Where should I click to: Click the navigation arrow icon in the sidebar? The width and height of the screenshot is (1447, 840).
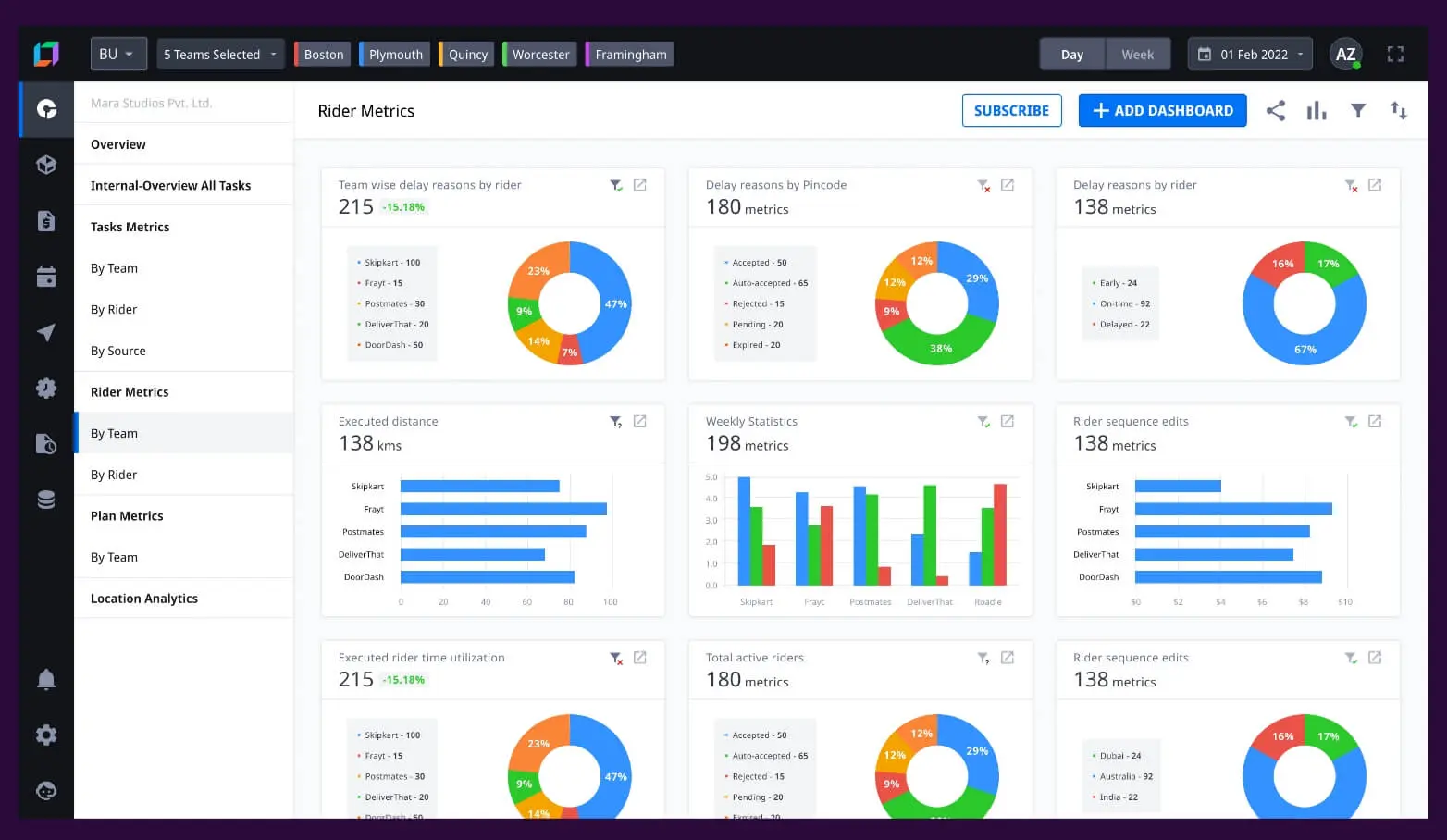(46, 333)
